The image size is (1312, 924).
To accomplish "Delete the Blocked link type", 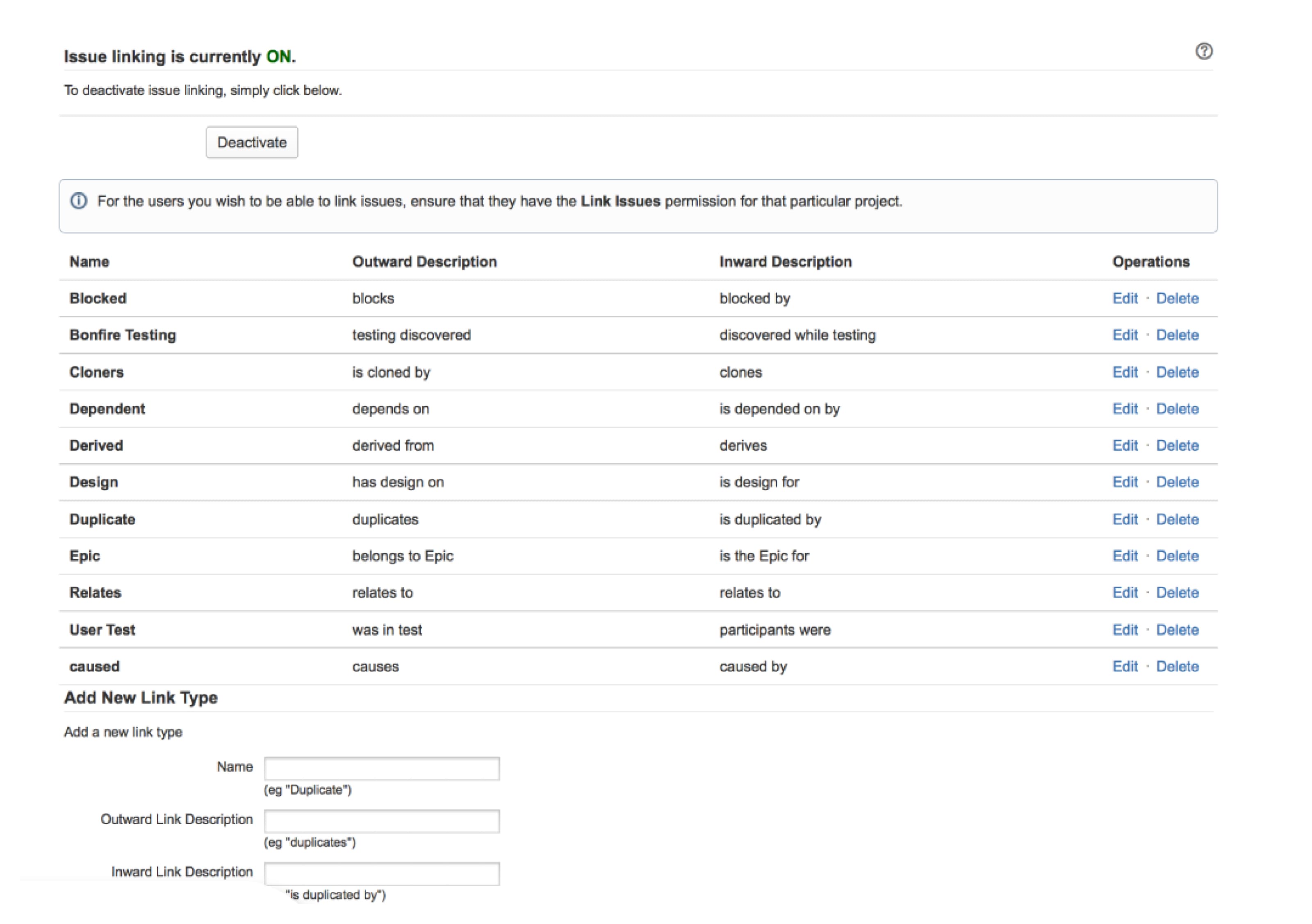I will click(x=1177, y=298).
